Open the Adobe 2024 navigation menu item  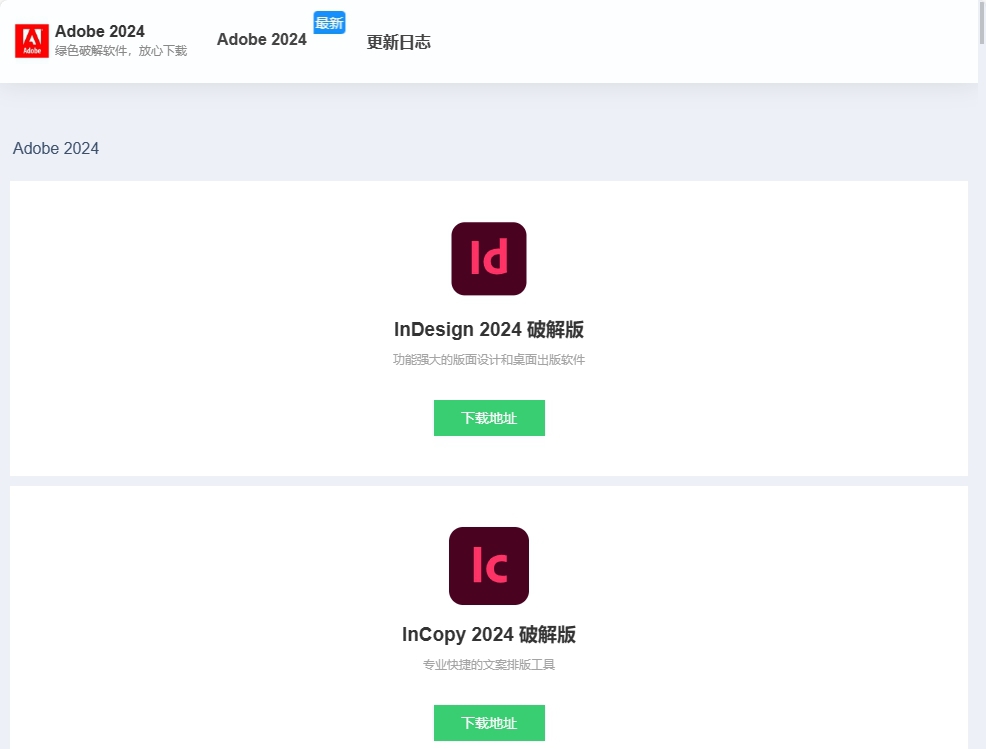point(261,40)
